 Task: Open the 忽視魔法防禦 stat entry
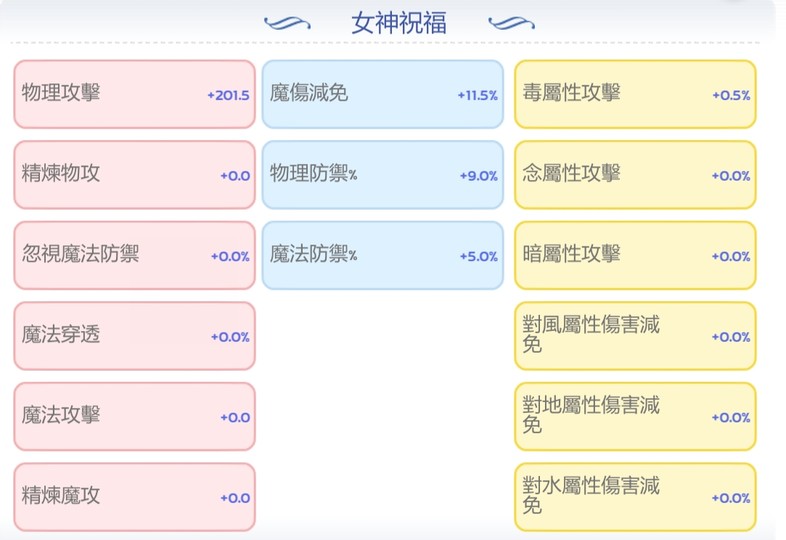(134, 256)
